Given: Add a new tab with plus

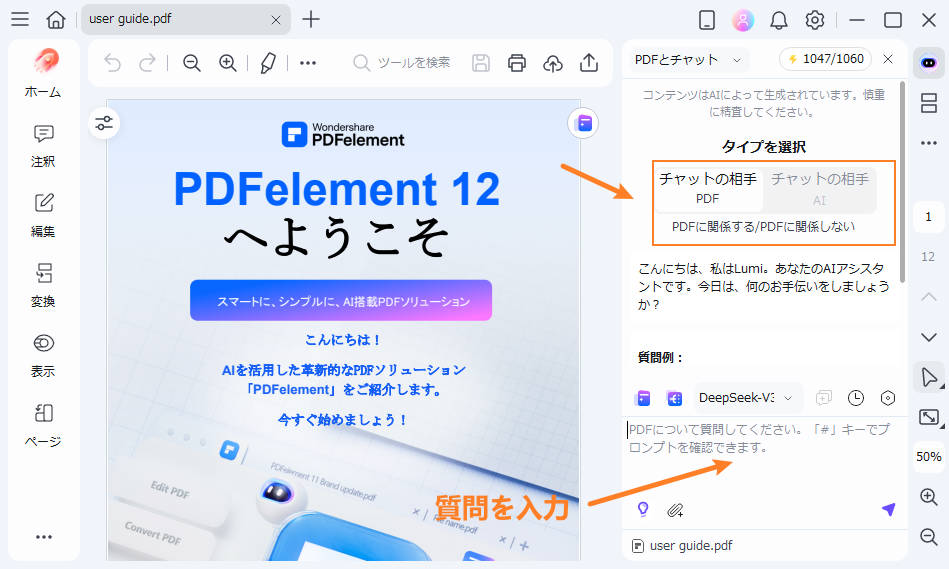Looking at the screenshot, I should tap(311, 19).
